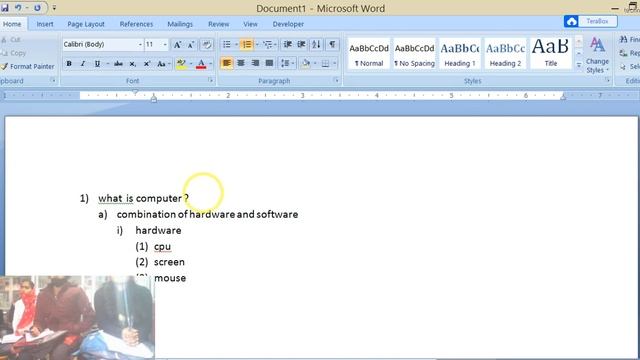The width and height of the screenshot is (640, 360).
Task: Toggle bold formatting
Action: coord(69,64)
